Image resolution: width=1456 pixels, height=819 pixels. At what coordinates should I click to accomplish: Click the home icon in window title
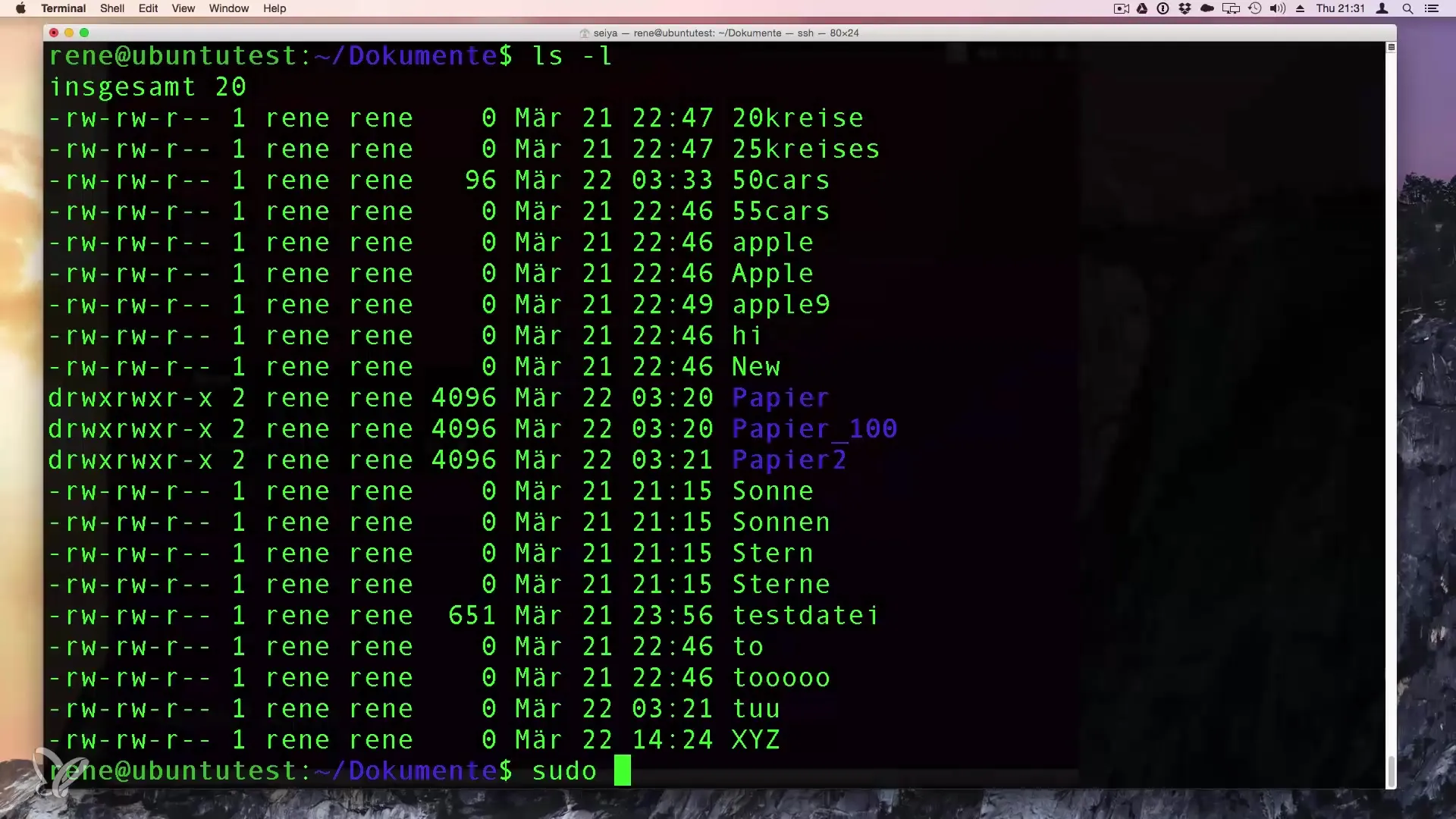(x=584, y=33)
